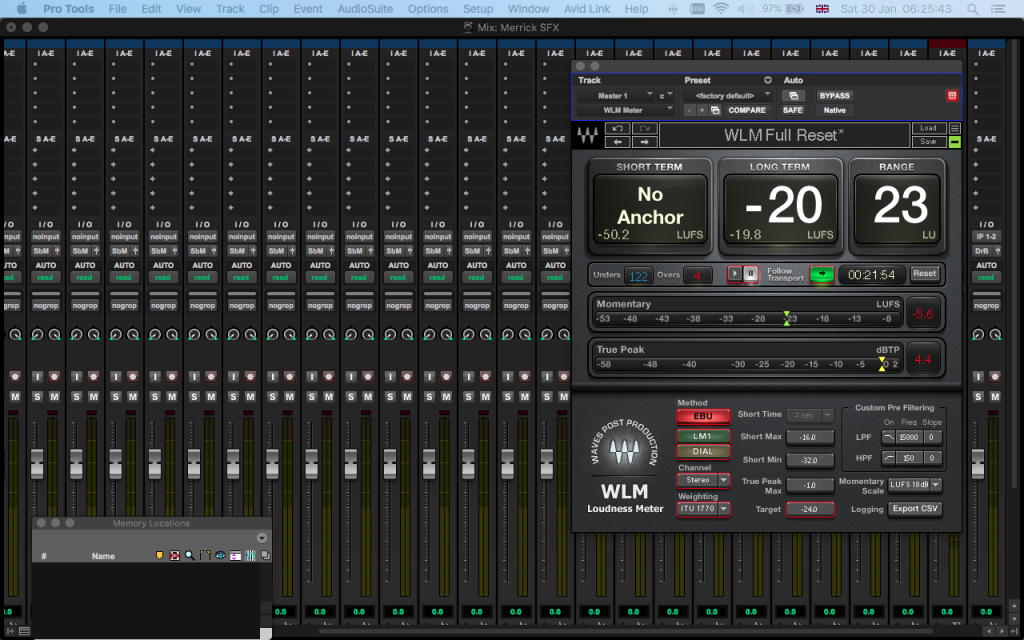Image resolution: width=1024 pixels, height=640 pixels.
Task: Open the Memory Locations window menu arrow
Action: coord(262,538)
